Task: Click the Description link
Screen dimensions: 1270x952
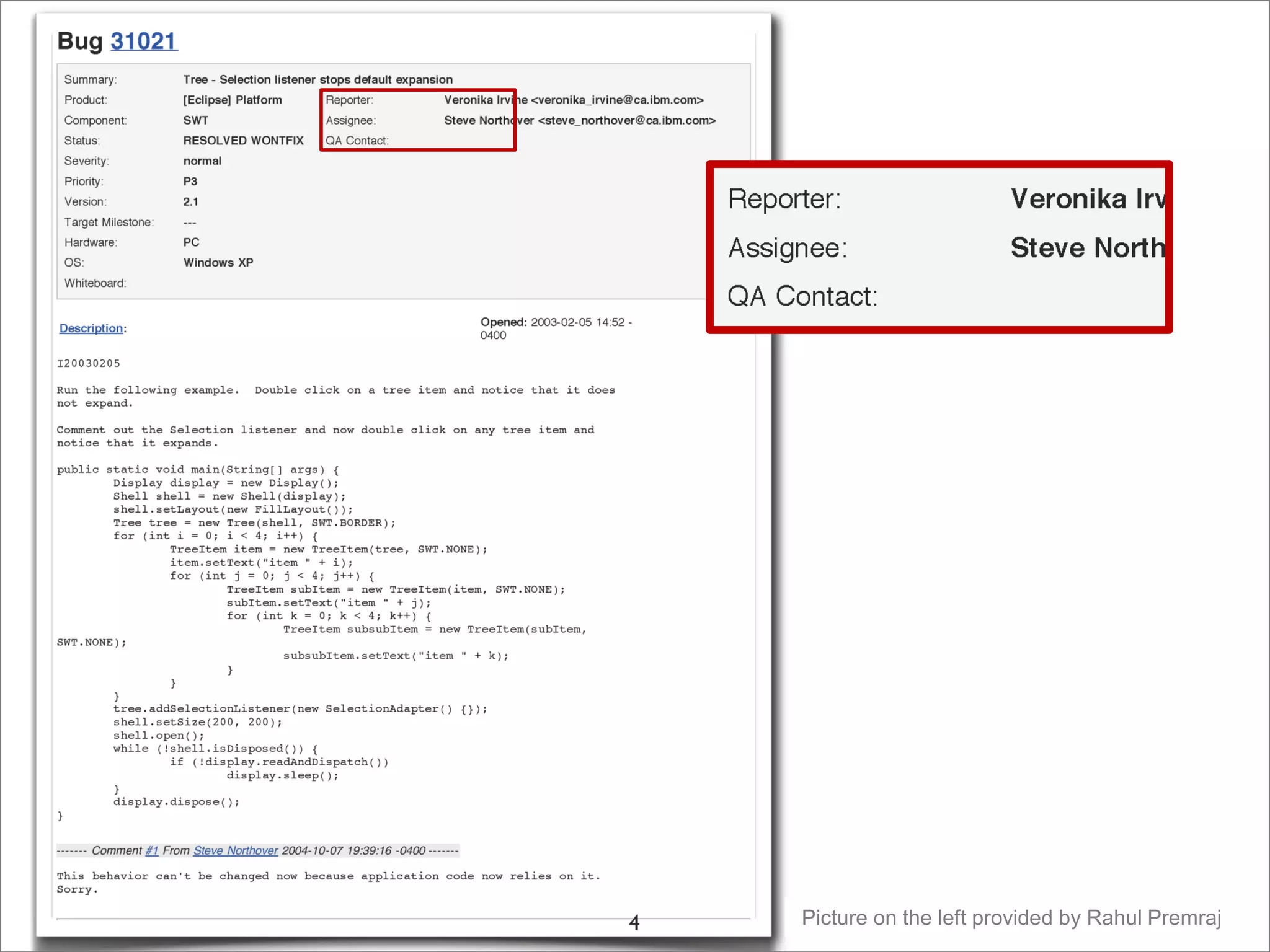Action: [x=91, y=328]
